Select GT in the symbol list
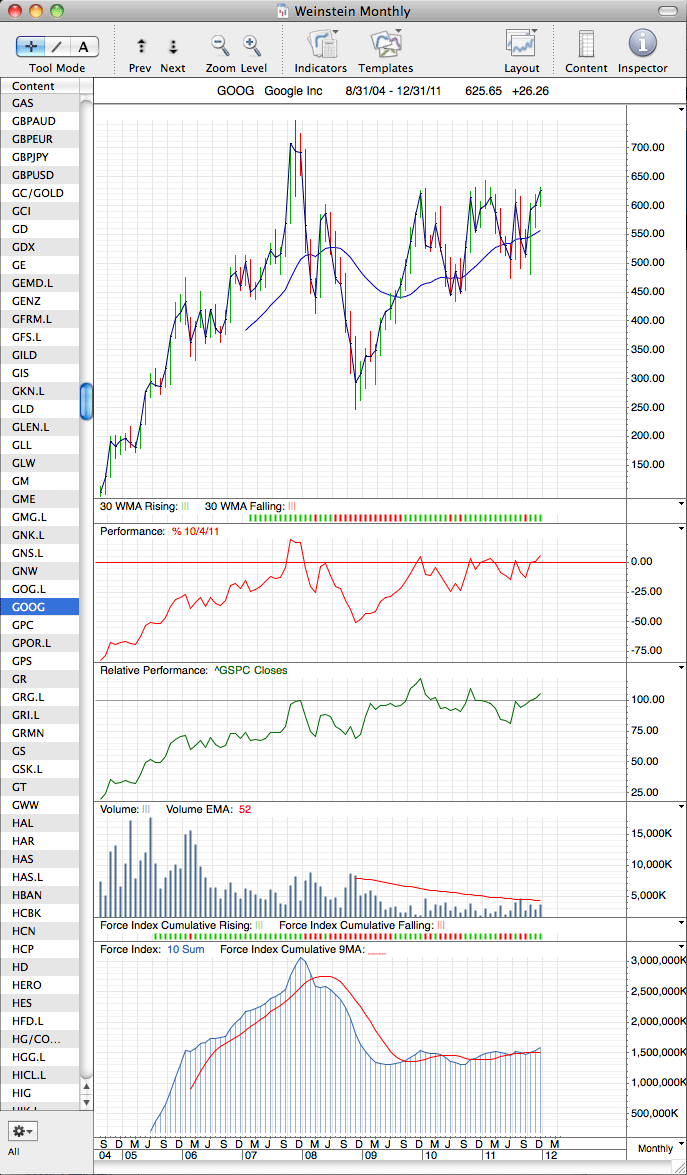 (x=39, y=786)
